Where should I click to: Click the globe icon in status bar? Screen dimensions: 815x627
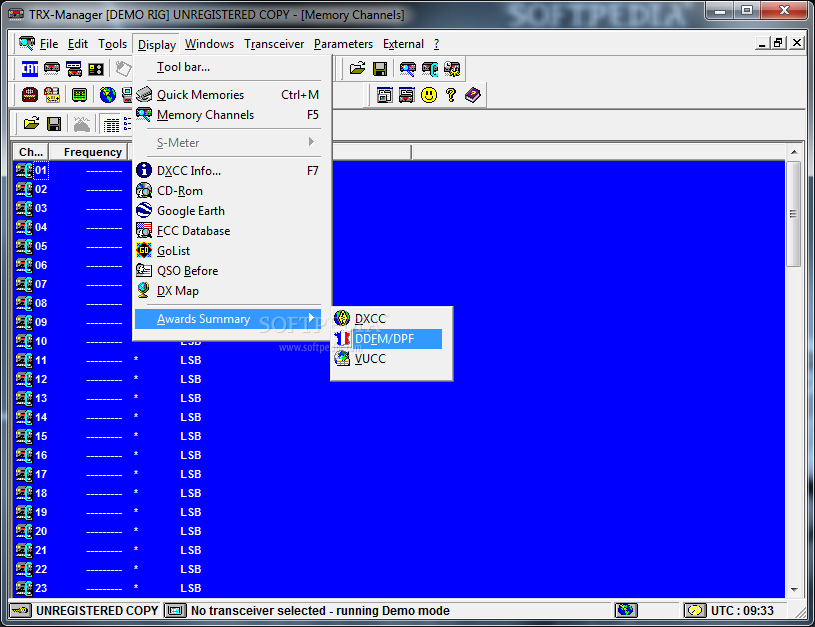[626, 610]
